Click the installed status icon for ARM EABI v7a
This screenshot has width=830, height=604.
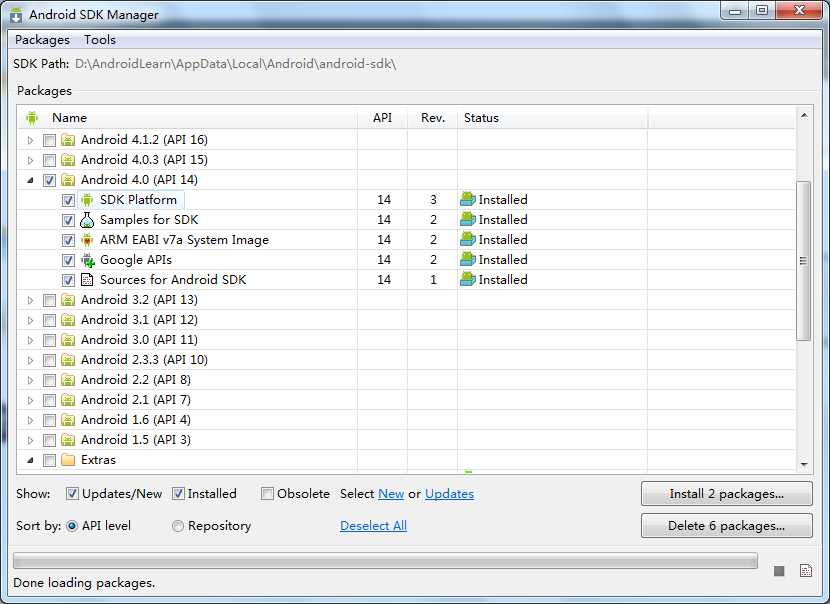(468, 240)
